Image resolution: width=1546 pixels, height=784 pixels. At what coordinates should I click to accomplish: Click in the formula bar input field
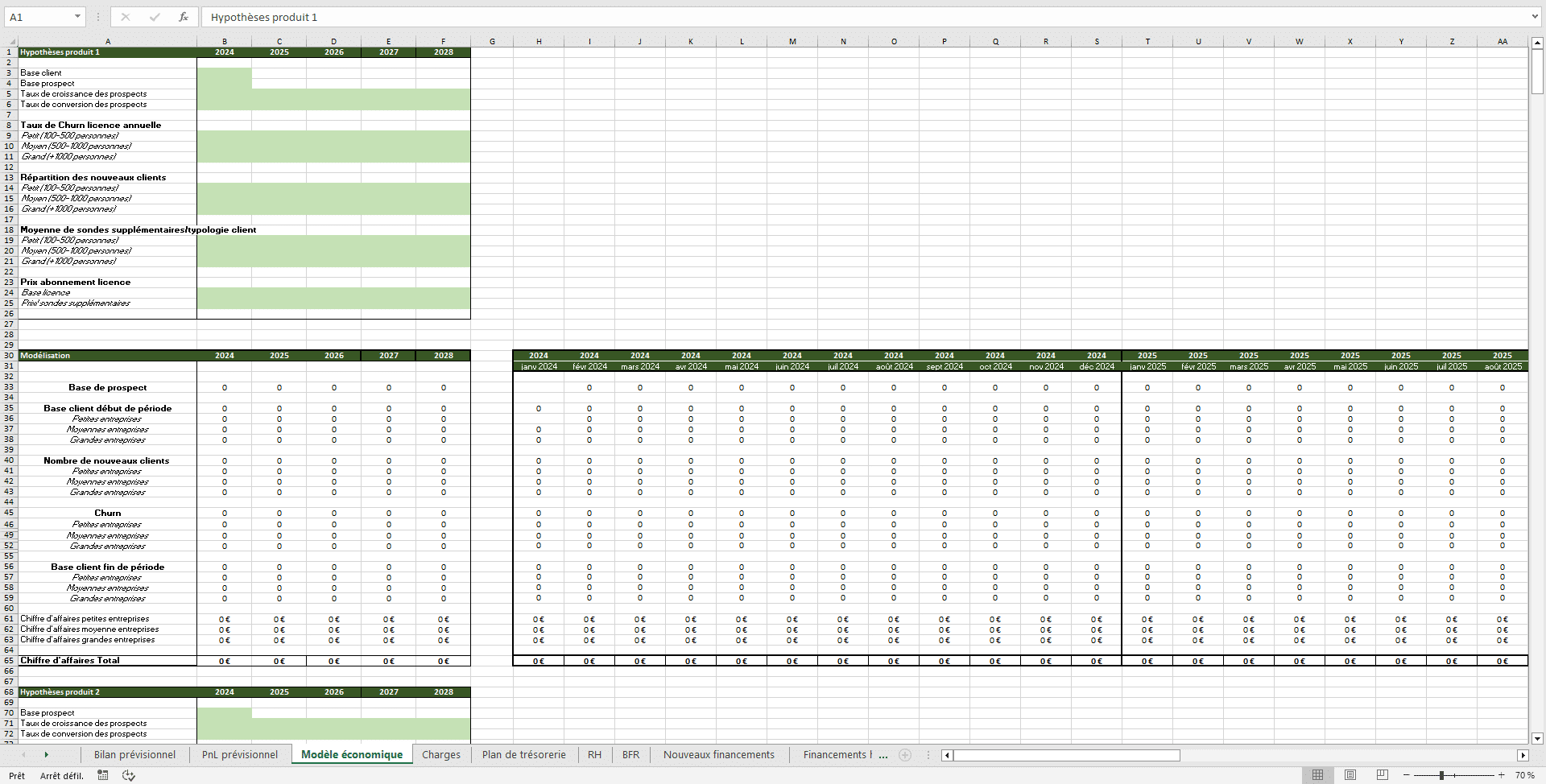(x=805, y=17)
